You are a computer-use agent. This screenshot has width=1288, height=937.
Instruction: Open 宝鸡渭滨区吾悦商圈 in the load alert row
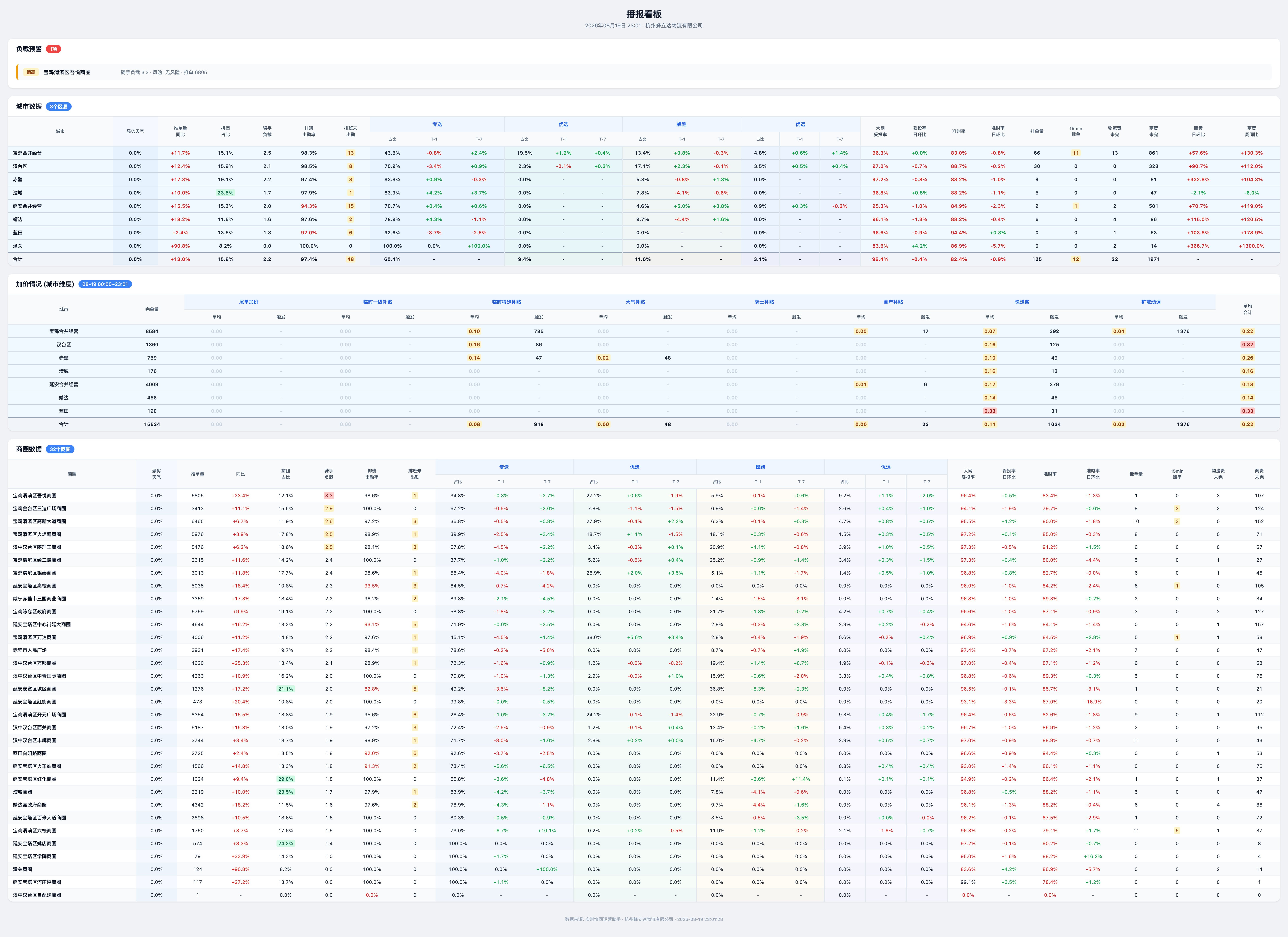(x=67, y=72)
